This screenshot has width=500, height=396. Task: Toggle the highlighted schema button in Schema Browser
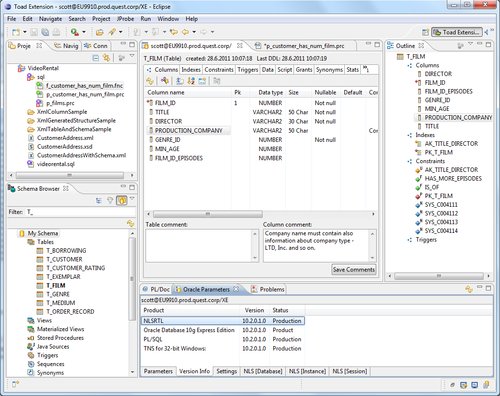[122, 200]
